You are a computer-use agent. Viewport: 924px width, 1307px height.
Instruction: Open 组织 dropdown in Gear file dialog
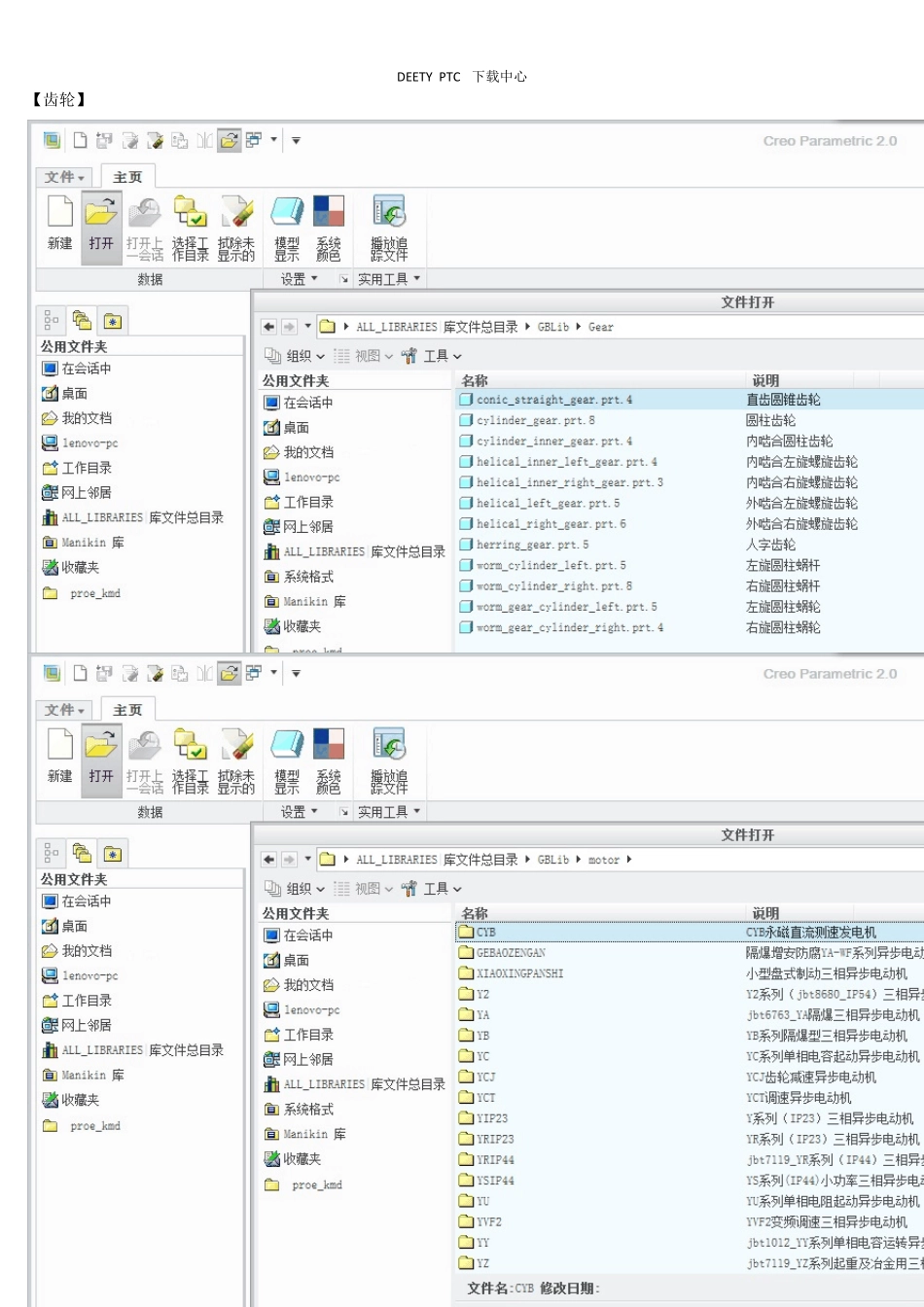(295, 356)
